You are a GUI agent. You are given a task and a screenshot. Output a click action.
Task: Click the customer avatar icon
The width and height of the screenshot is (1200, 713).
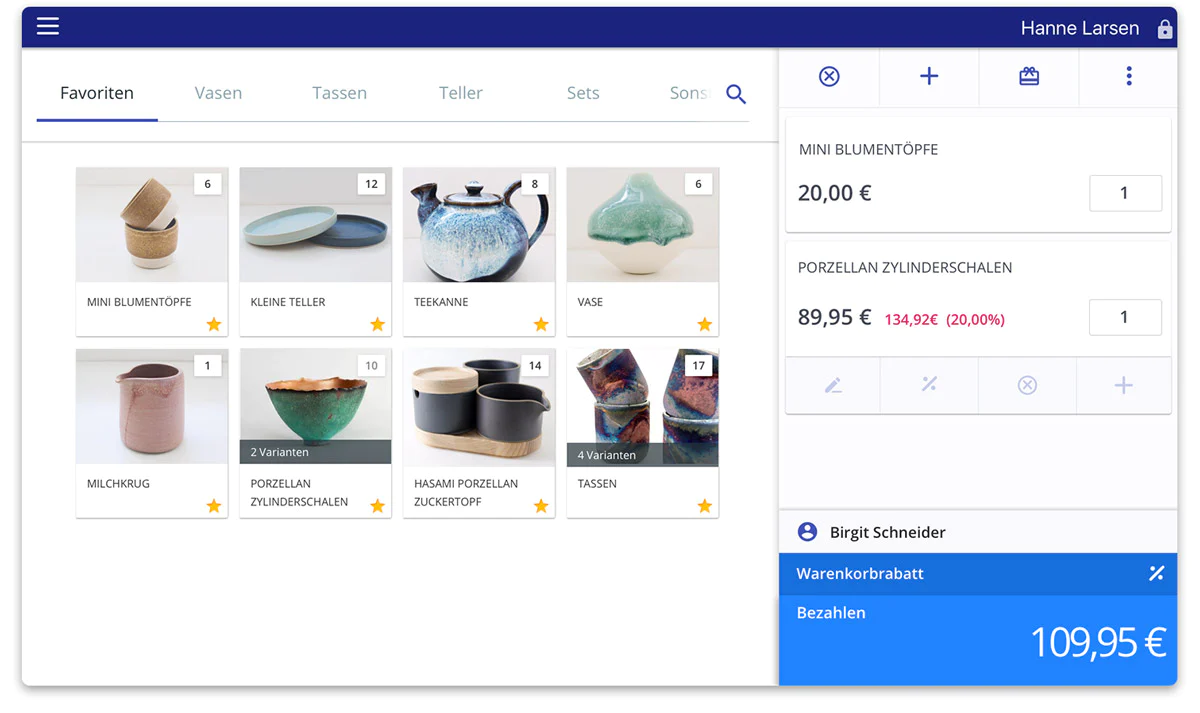point(807,532)
